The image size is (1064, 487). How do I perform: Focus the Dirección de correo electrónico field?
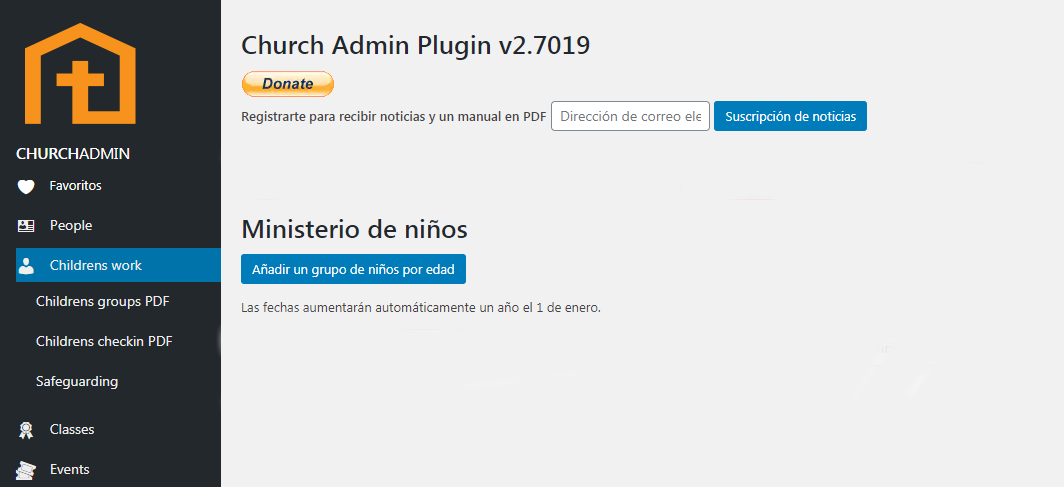630,116
